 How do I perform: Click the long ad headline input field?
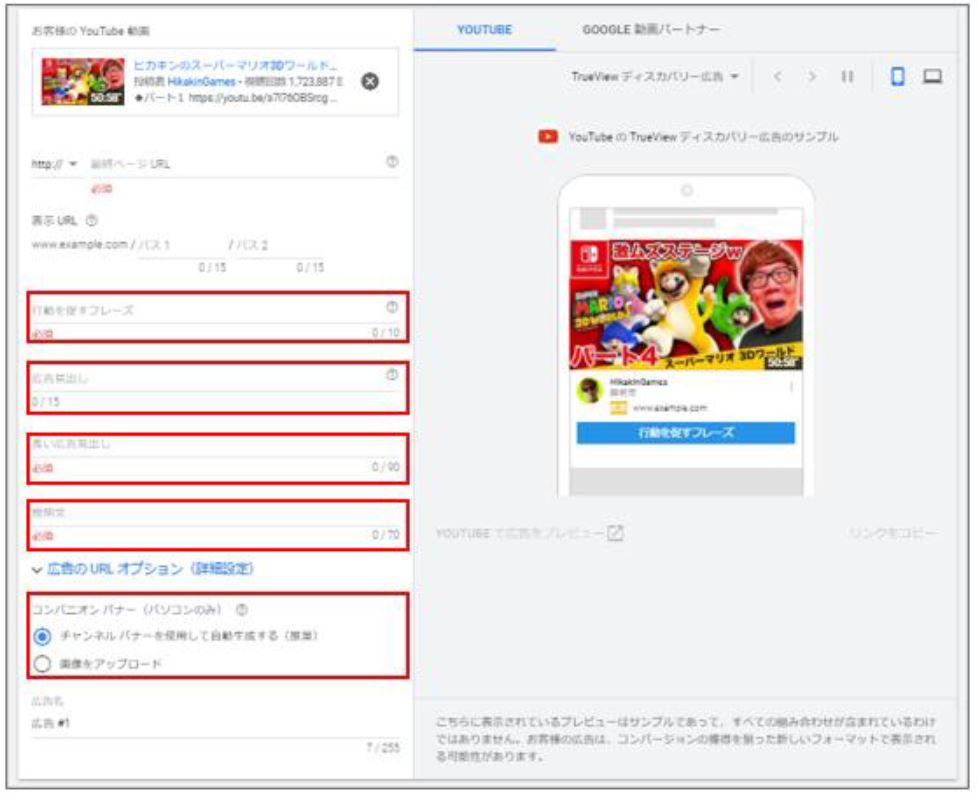(x=215, y=445)
